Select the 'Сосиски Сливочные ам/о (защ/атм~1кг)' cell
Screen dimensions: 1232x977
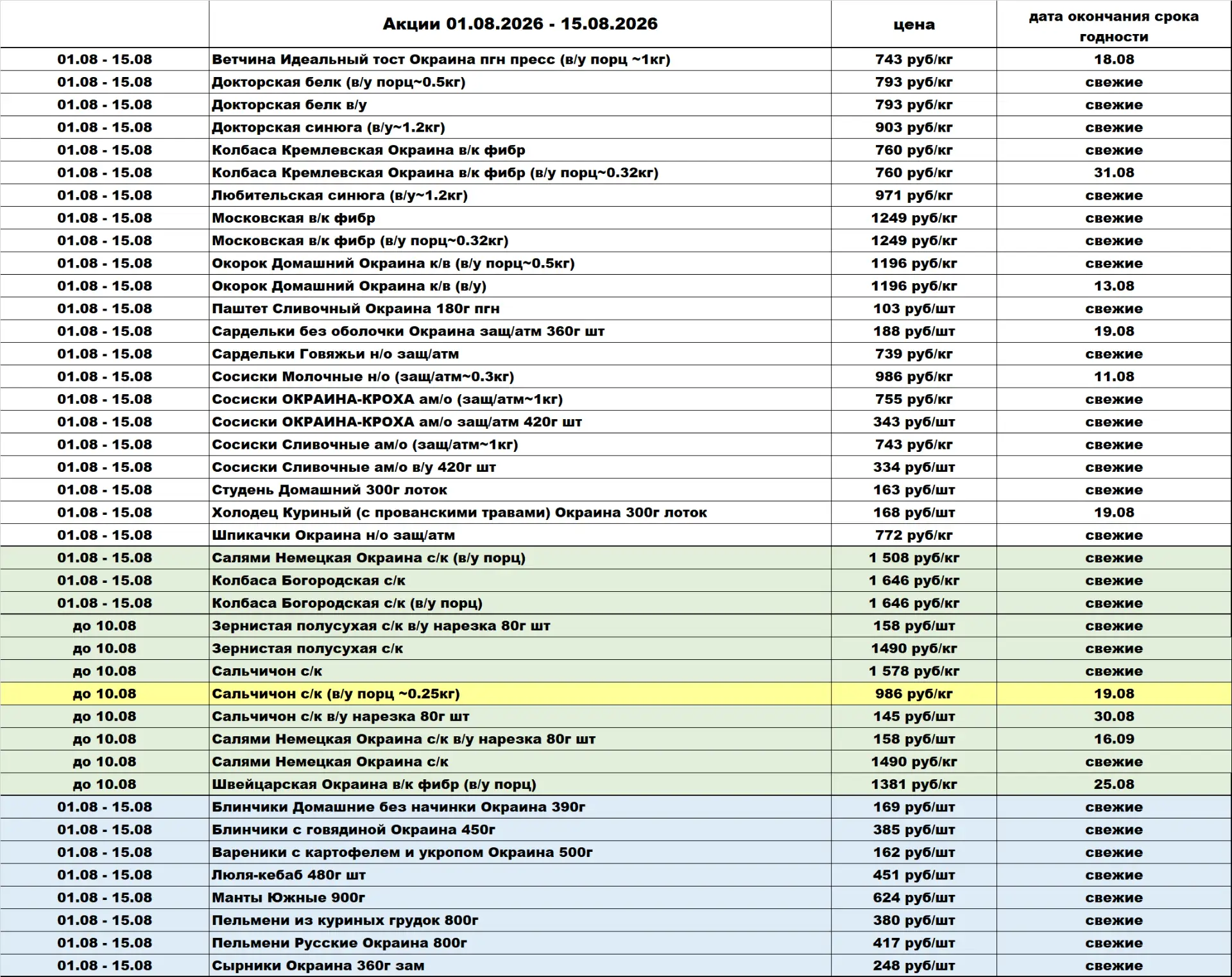(x=520, y=444)
